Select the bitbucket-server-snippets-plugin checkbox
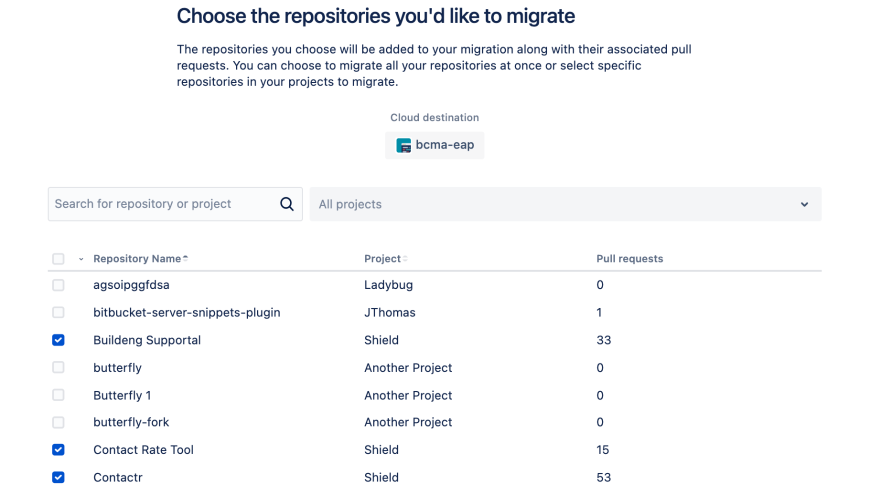 pos(58,313)
